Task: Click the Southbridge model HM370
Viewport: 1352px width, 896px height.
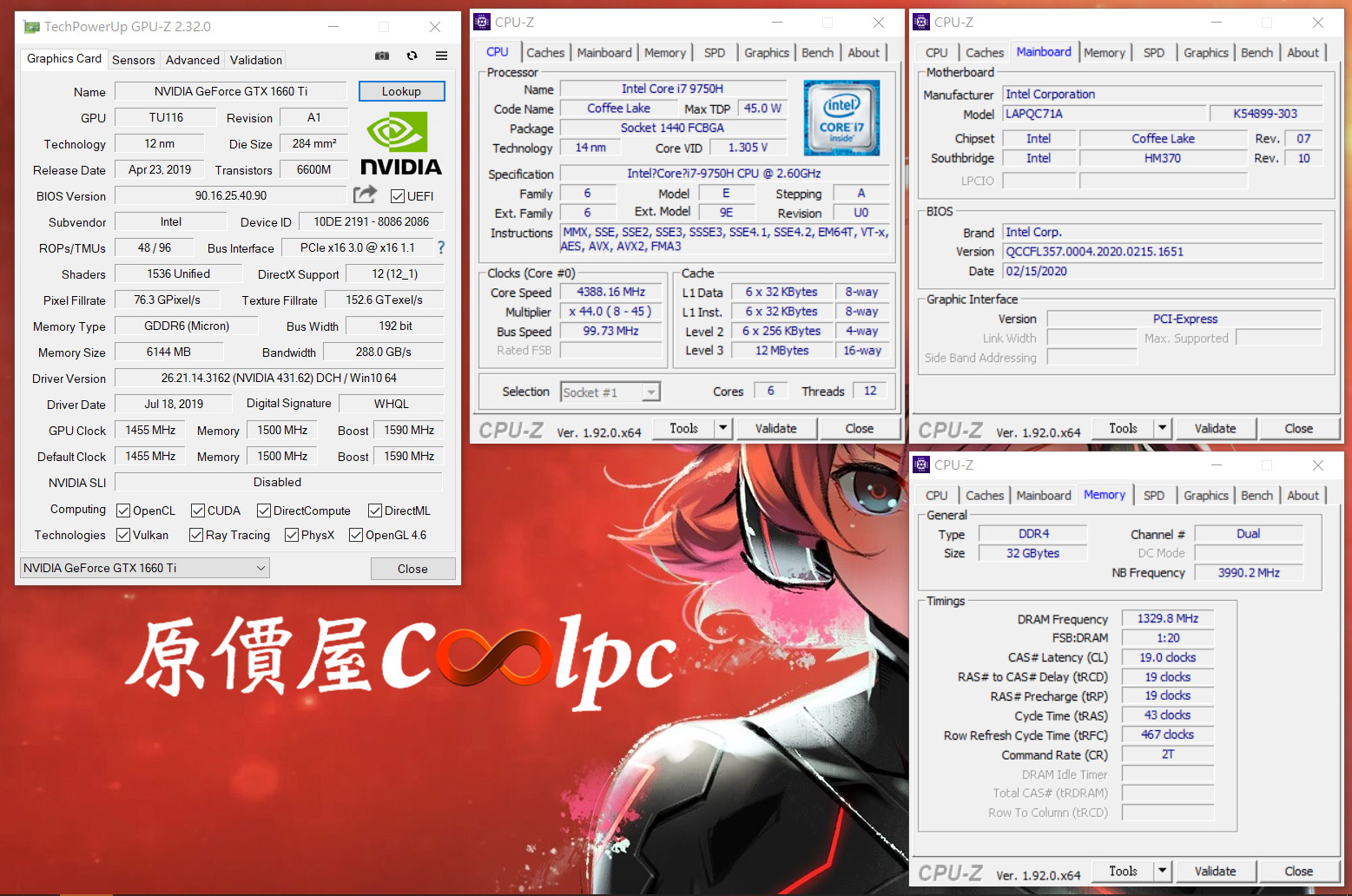Action: [x=1163, y=158]
